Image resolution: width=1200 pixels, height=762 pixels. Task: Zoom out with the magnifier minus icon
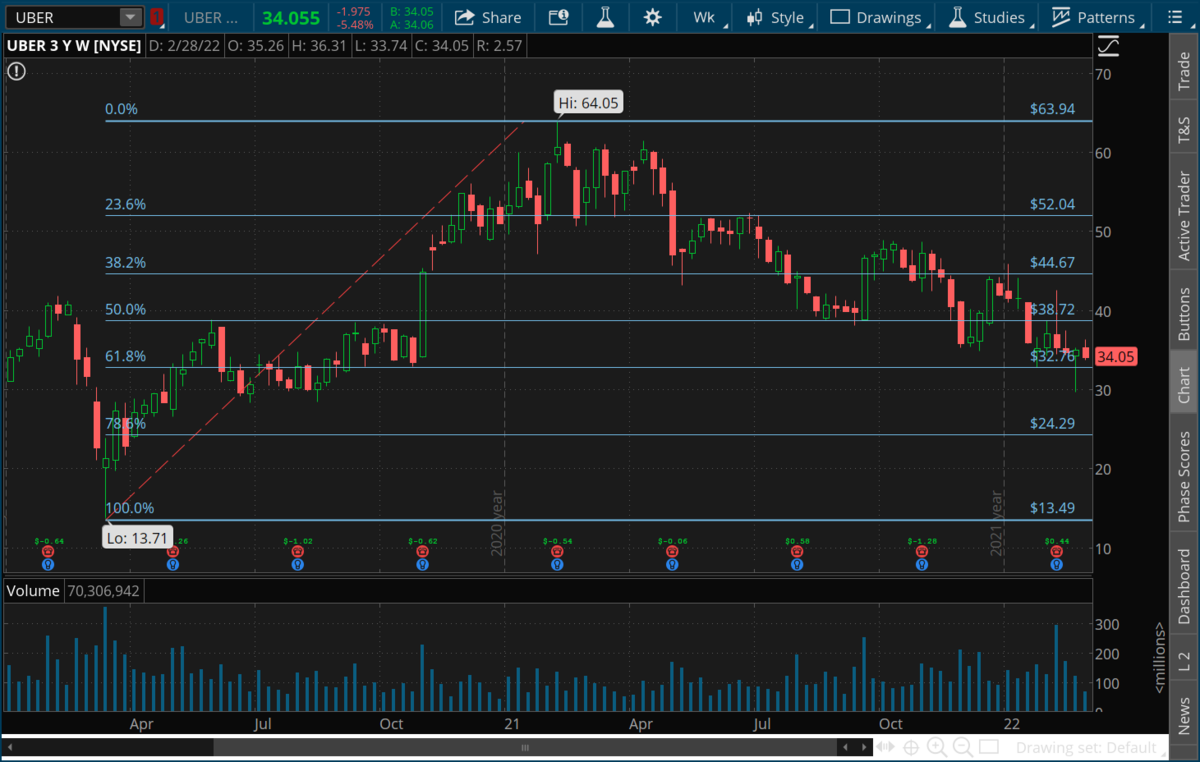(x=963, y=747)
